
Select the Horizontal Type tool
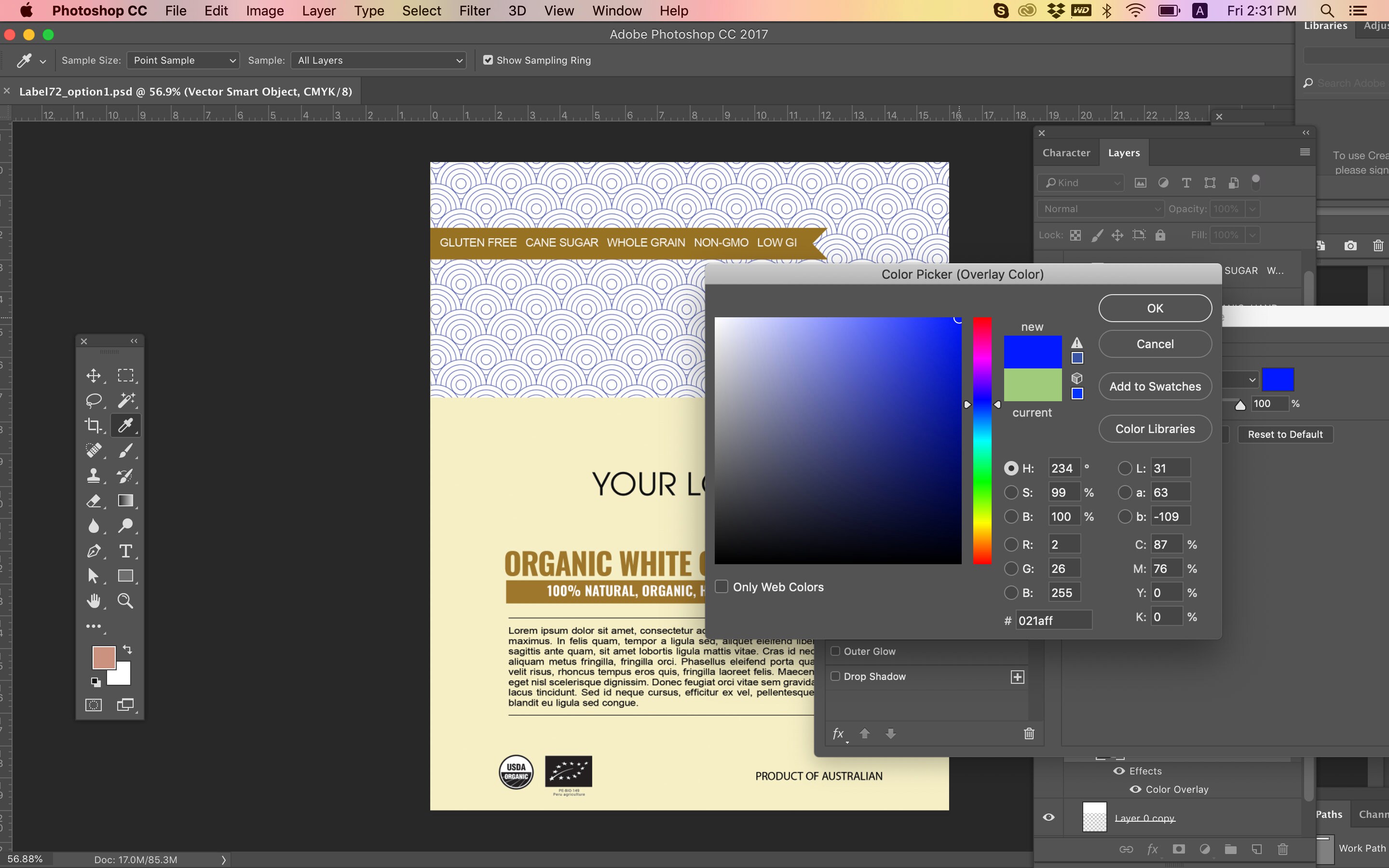[126, 551]
